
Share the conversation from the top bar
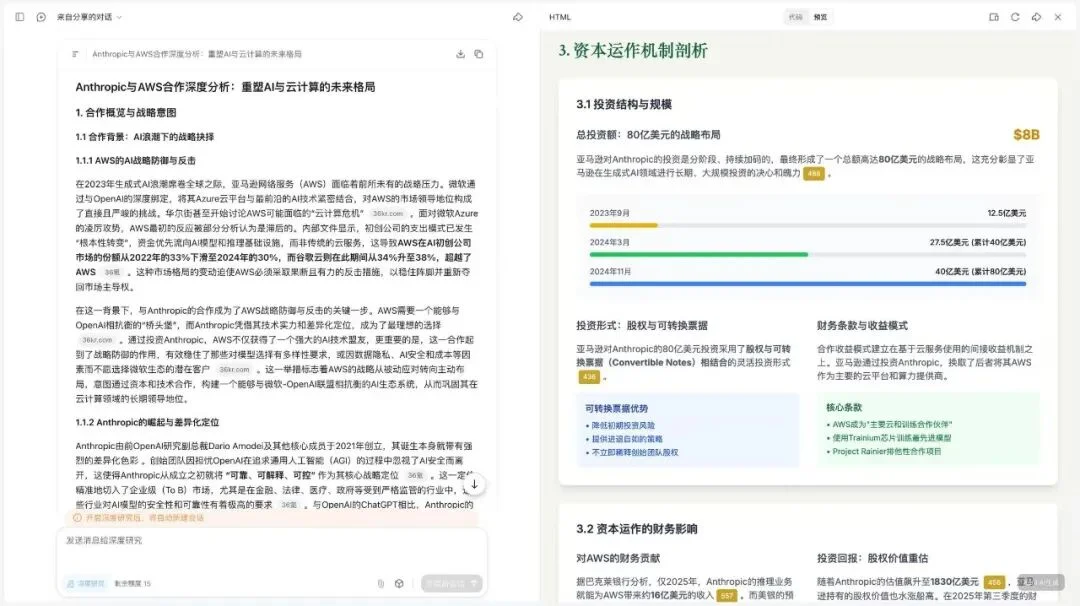[516, 17]
